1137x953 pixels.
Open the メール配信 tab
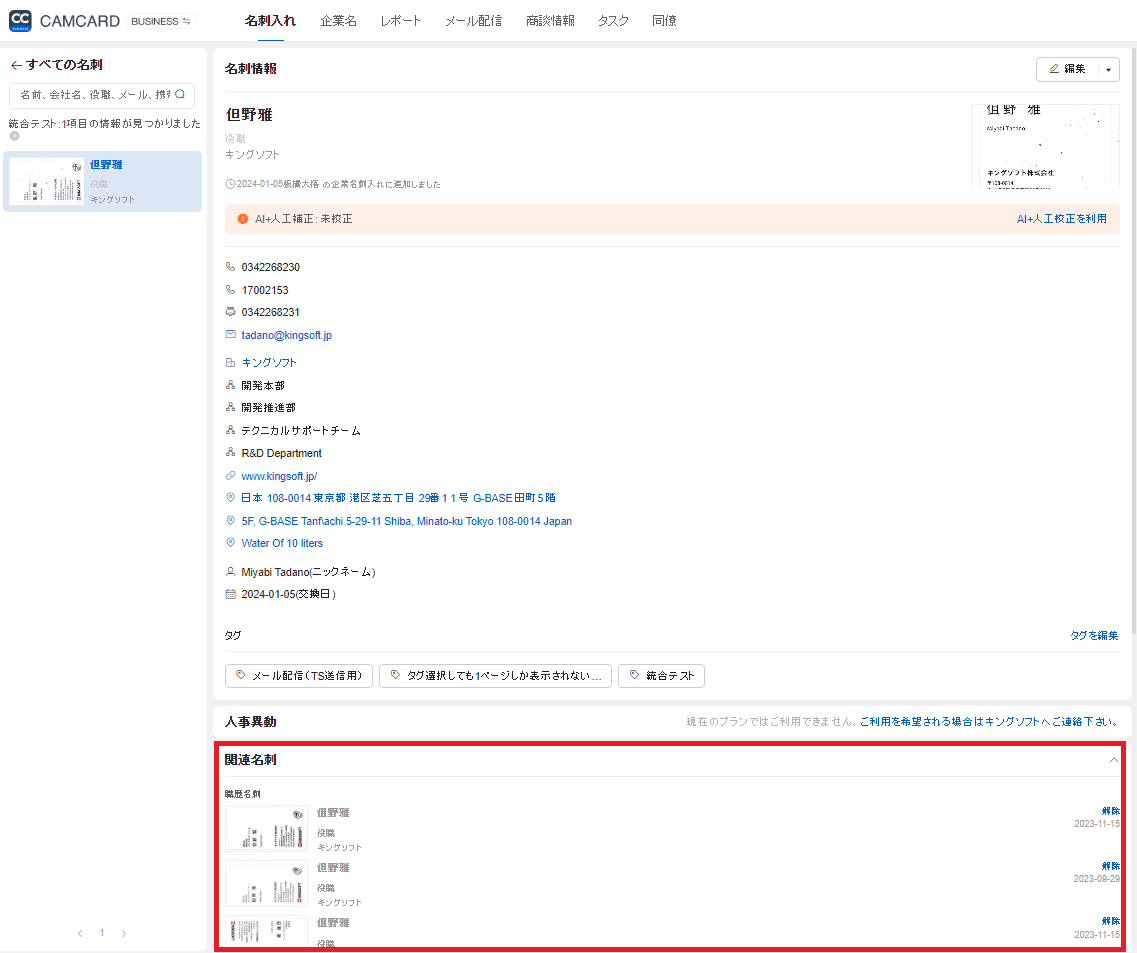pyautogui.click(x=474, y=21)
